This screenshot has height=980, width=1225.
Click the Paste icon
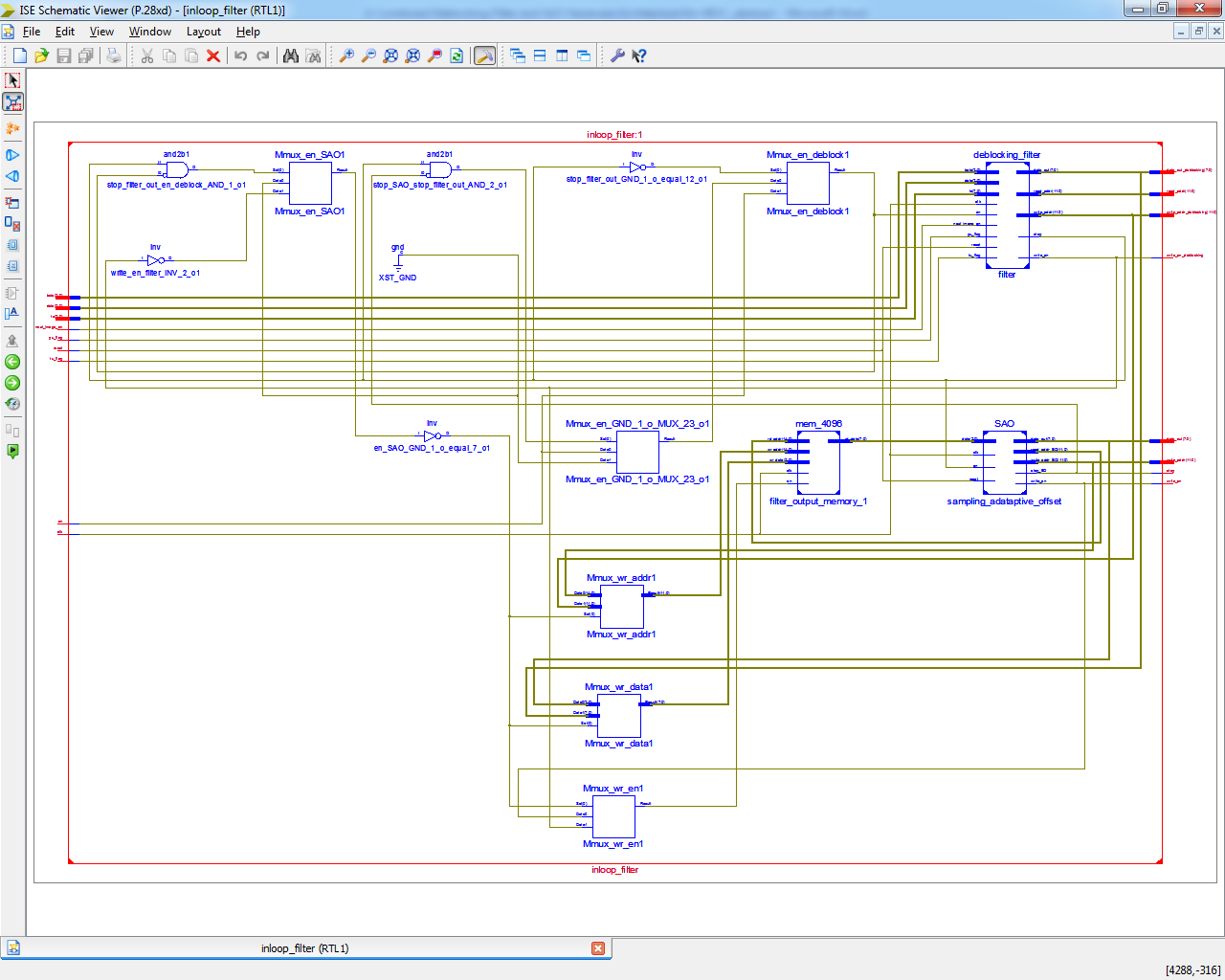(191, 56)
